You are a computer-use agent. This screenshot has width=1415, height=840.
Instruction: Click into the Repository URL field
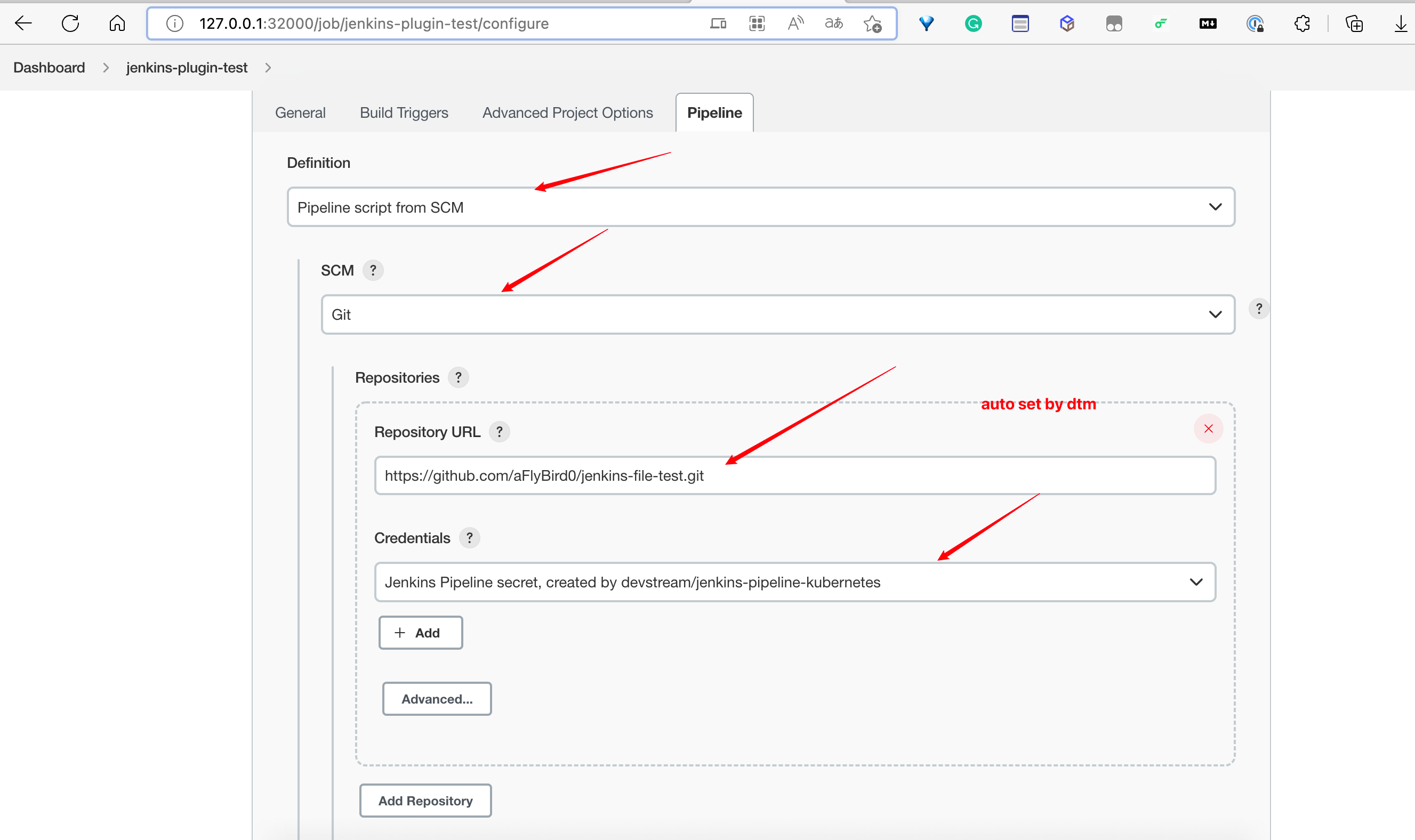(x=794, y=475)
